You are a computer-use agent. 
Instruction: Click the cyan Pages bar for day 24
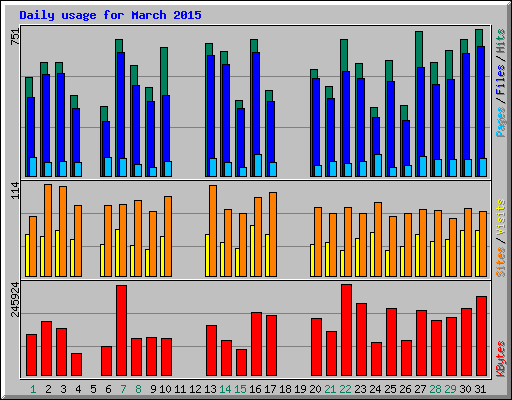(378, 165)
